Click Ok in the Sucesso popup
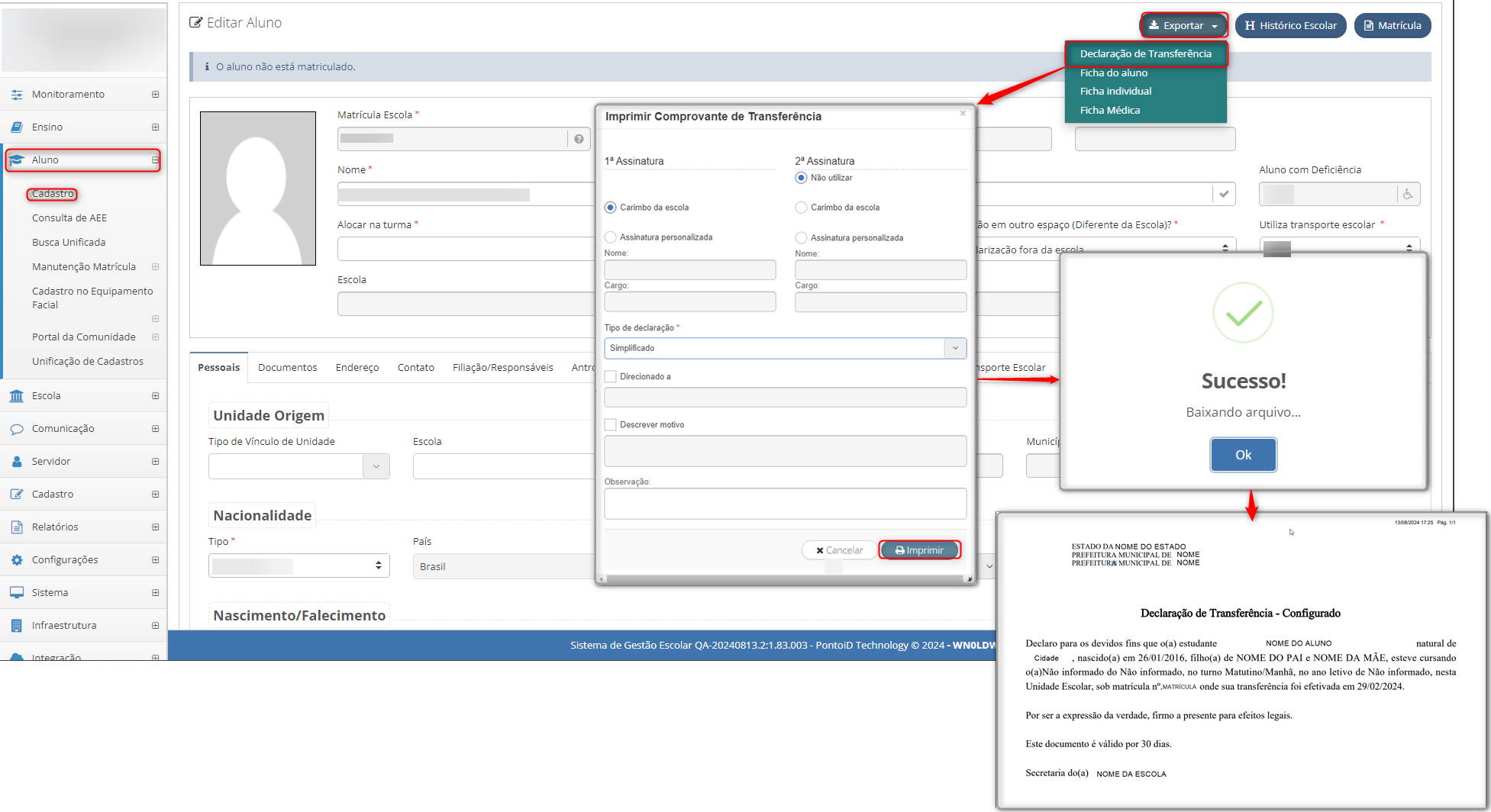Screen dimensions: 1491x812 point(1243,455)
